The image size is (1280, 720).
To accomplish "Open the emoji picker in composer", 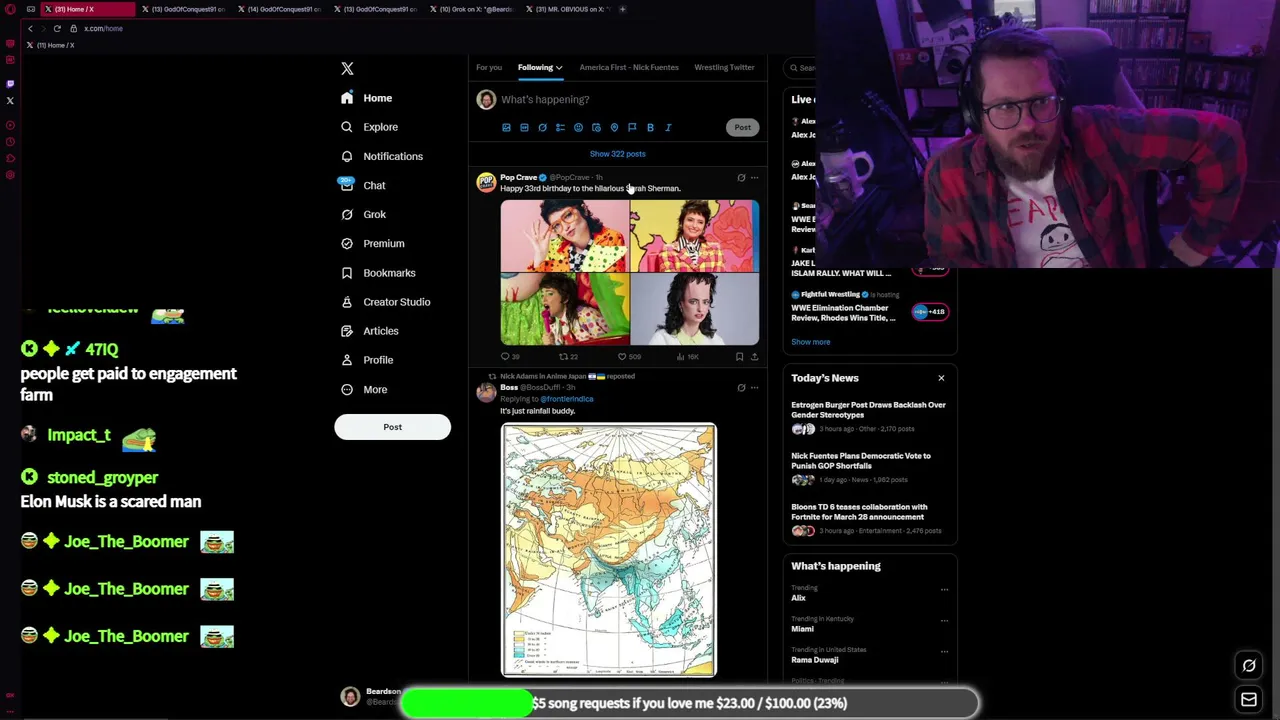I will click(578, 128).
